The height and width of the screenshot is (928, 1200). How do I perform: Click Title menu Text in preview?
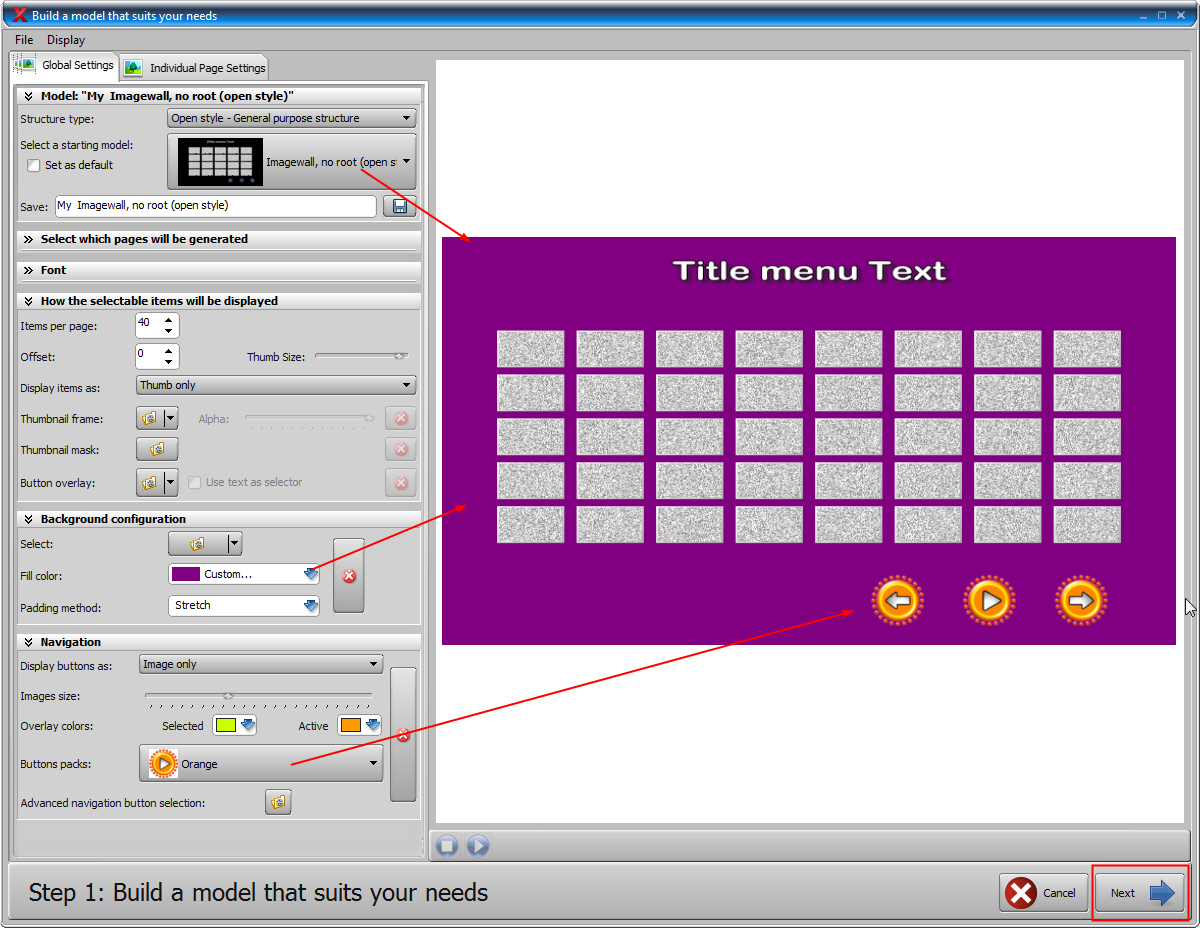click(x=809, y=271)
